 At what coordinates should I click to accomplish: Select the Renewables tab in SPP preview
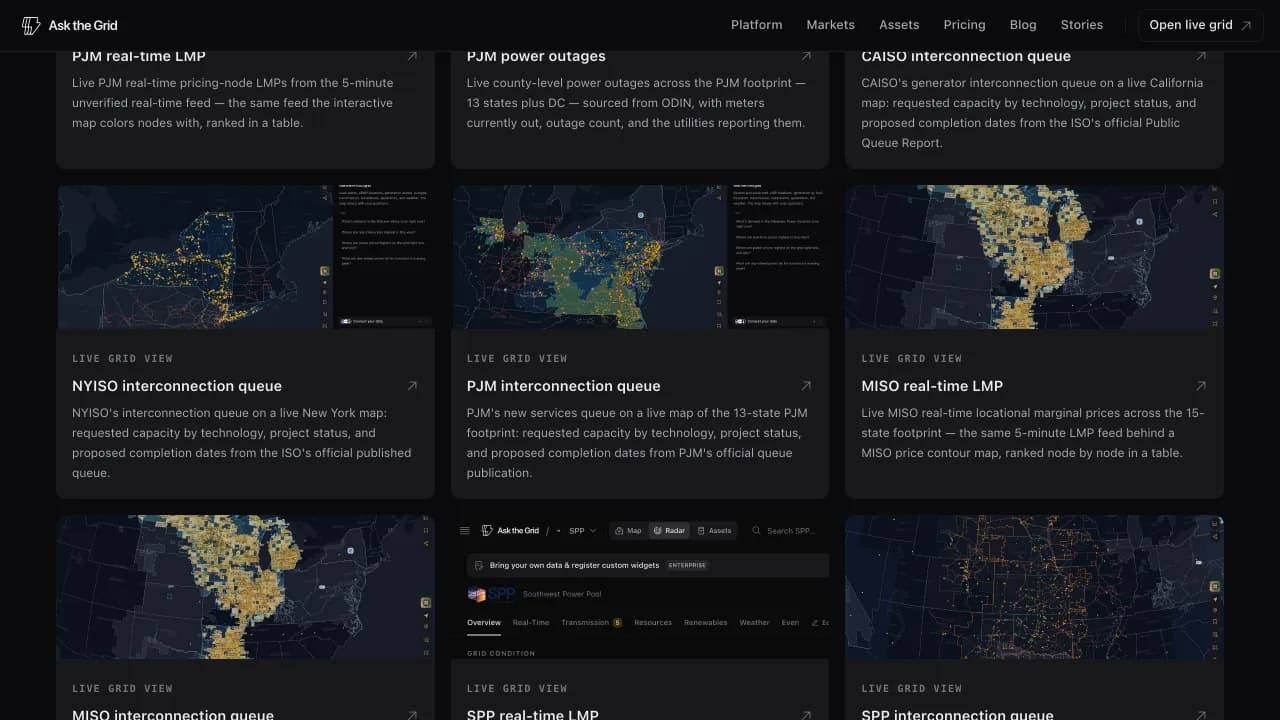coord(706,623)
